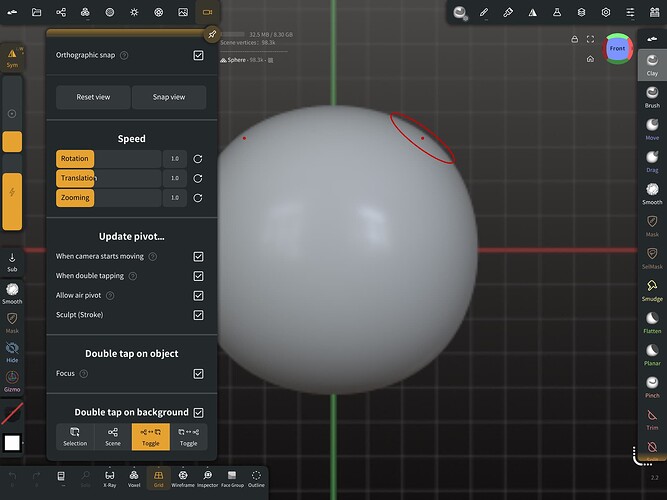Select the Brush tool
Image resolution: width=667 pixels, height=500 pixels.
tap(652, 97)
